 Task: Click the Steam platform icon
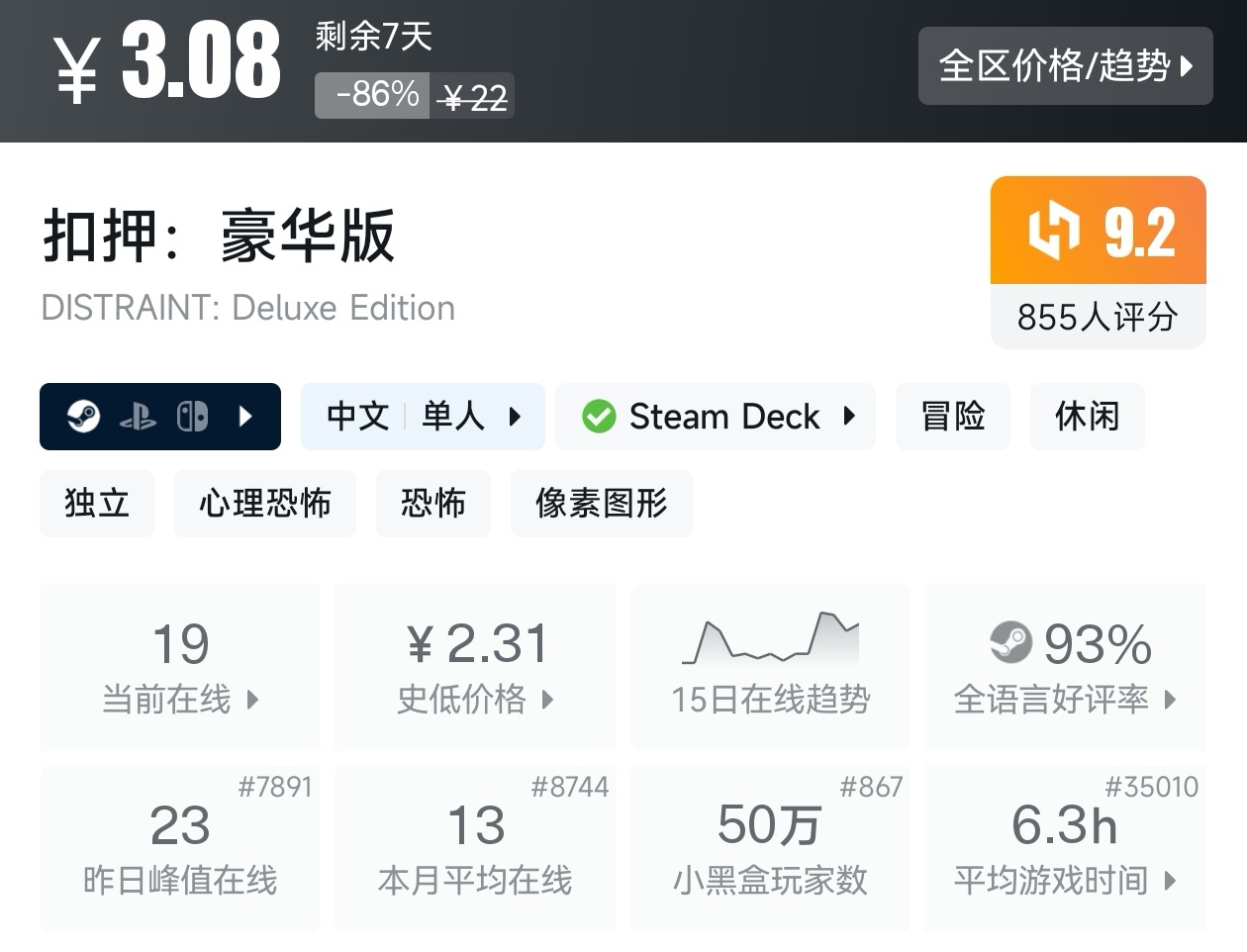(83, 417)
